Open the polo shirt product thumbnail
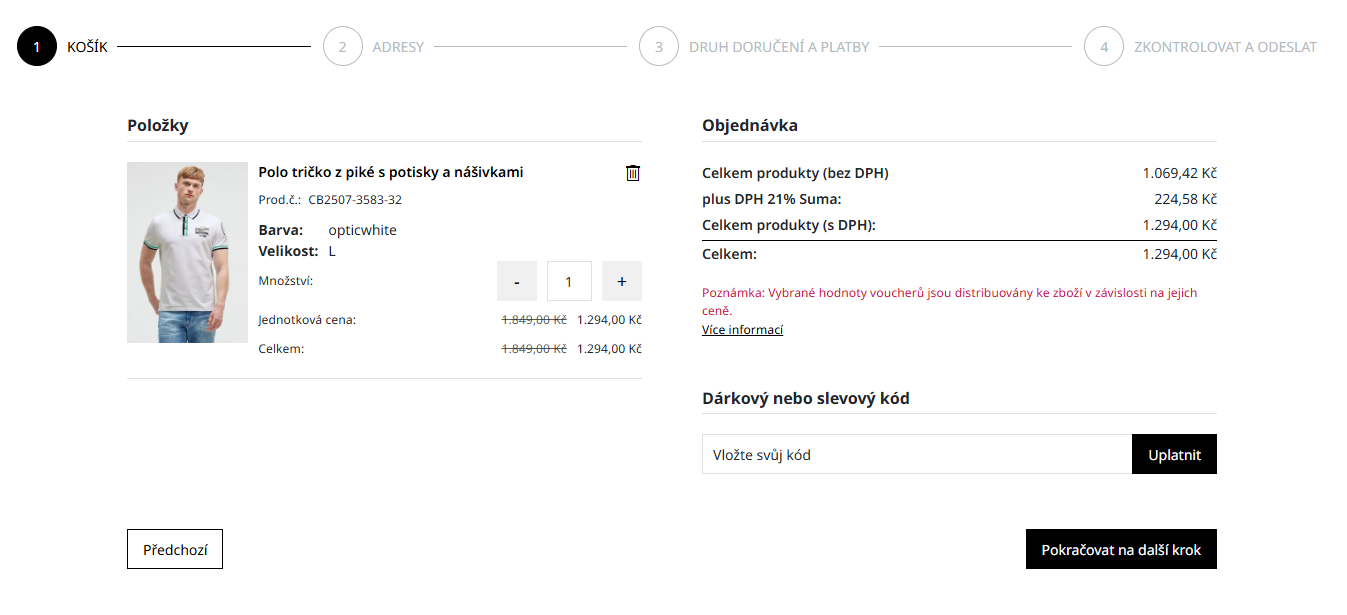 187,252
